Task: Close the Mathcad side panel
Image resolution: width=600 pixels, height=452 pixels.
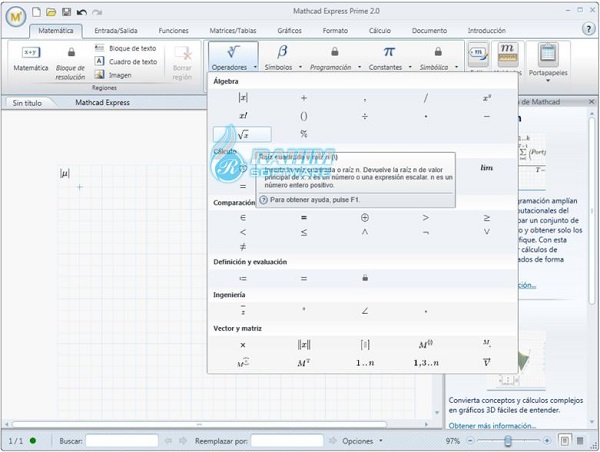Action: coord(592,102)
